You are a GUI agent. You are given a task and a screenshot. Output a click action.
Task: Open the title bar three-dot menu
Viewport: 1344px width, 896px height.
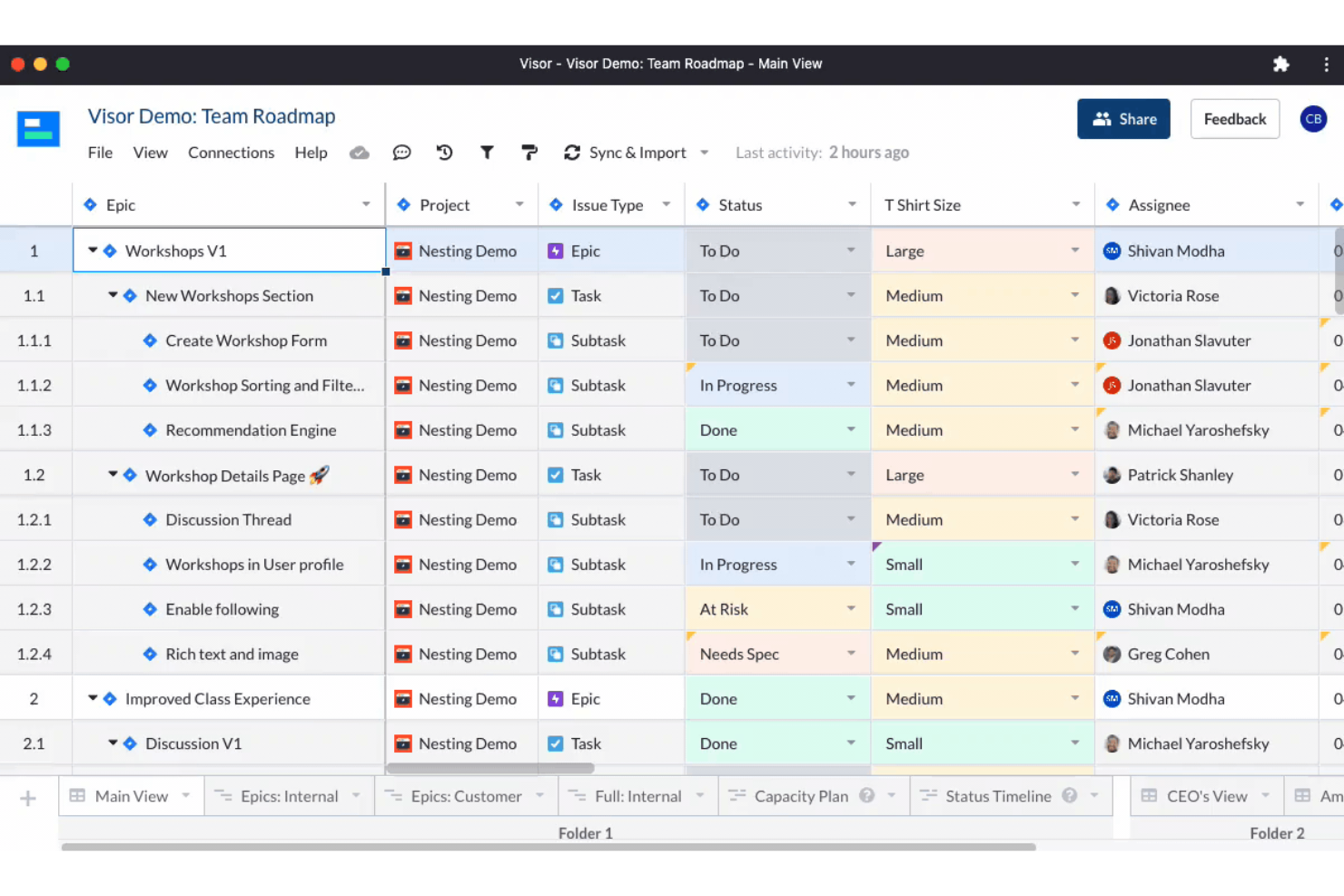[1326, 64]
